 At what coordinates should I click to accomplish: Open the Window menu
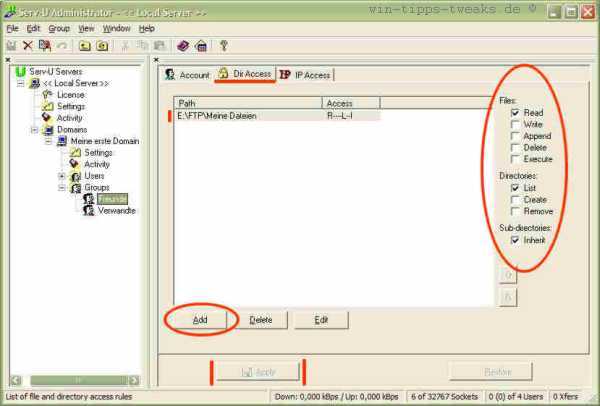pyautogui.click(x=116, y=29)
